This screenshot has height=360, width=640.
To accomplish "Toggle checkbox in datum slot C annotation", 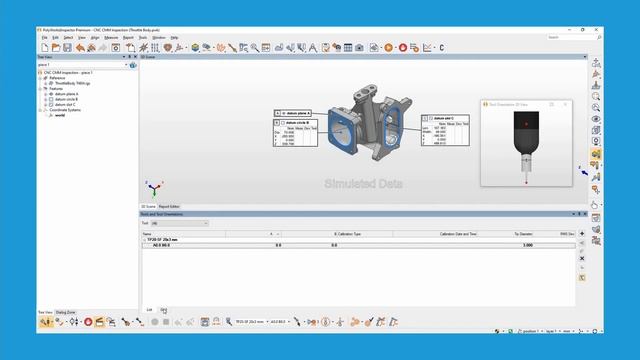I will 431,118.
